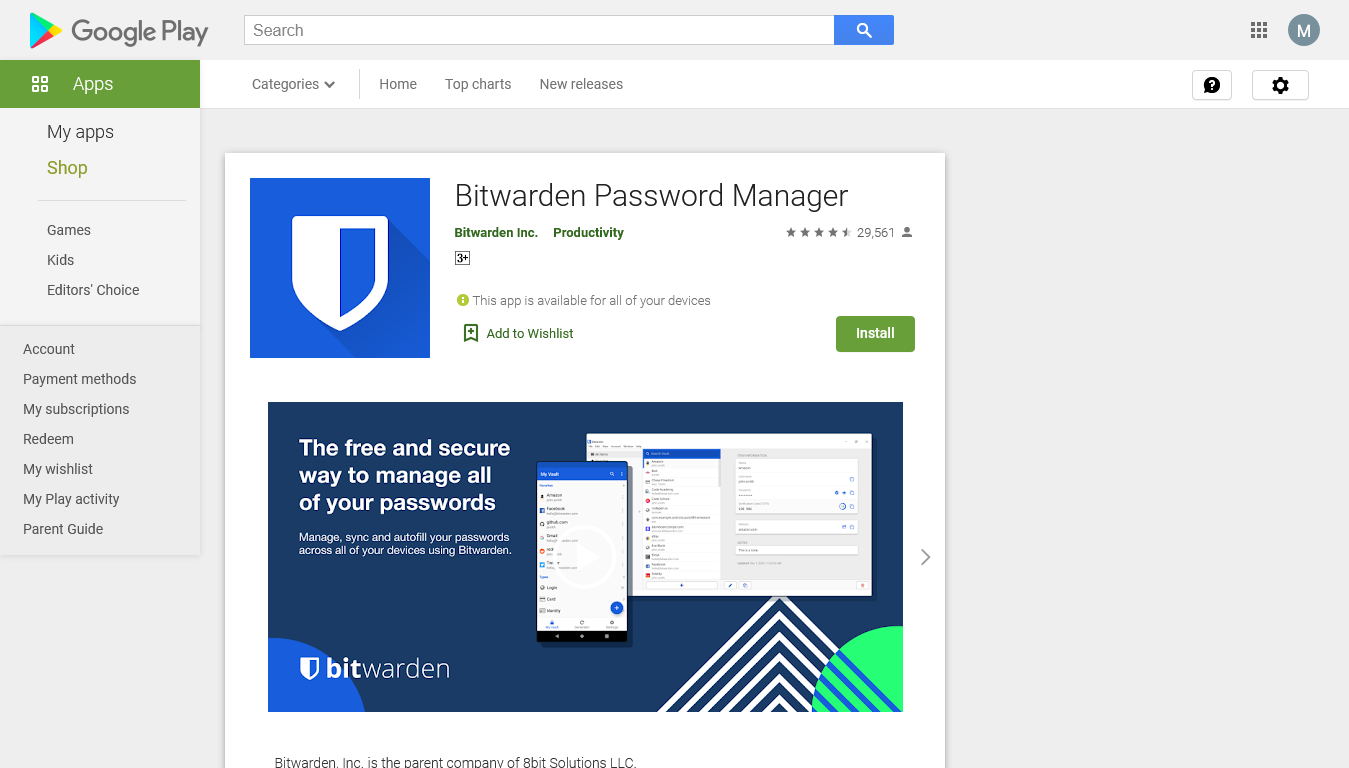Viewport: 1349px width, 768px height.
Task: Open the settings gear icon
Action: coord(1280,85)
